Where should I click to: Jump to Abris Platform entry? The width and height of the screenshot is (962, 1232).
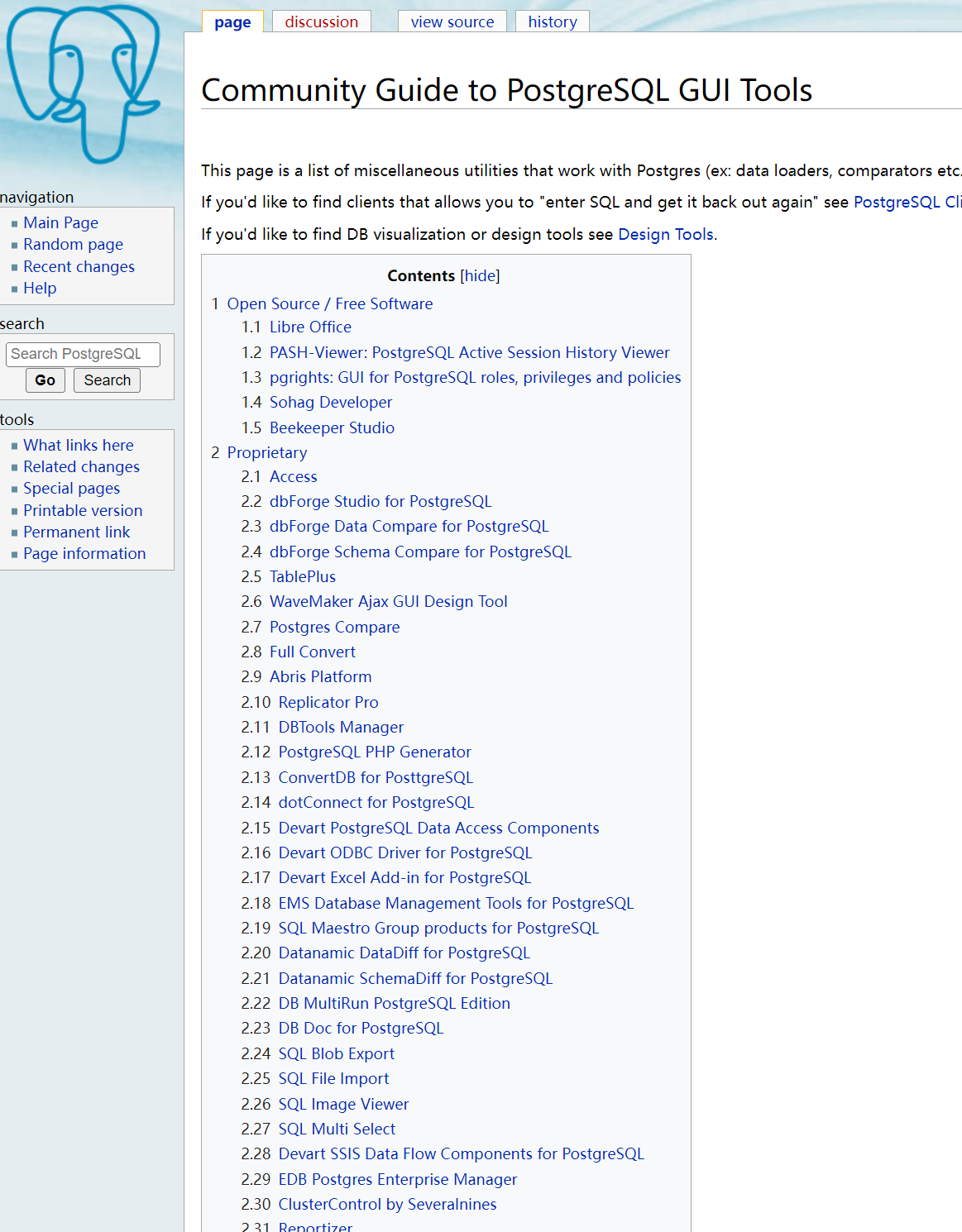pos(321,676)
